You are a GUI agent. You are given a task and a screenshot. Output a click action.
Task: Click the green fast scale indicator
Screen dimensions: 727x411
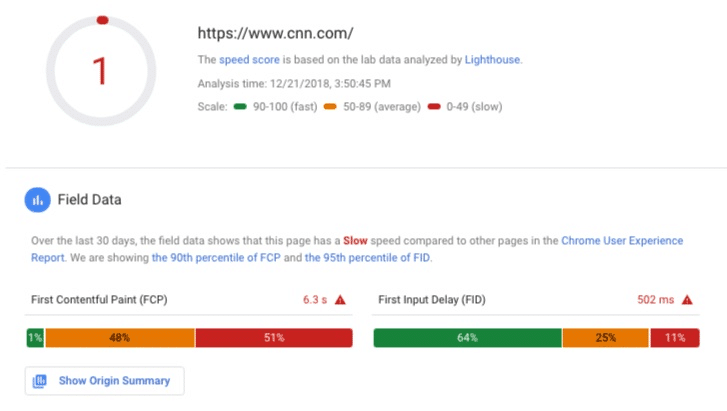pyautogui.click(x=240, y=107)
